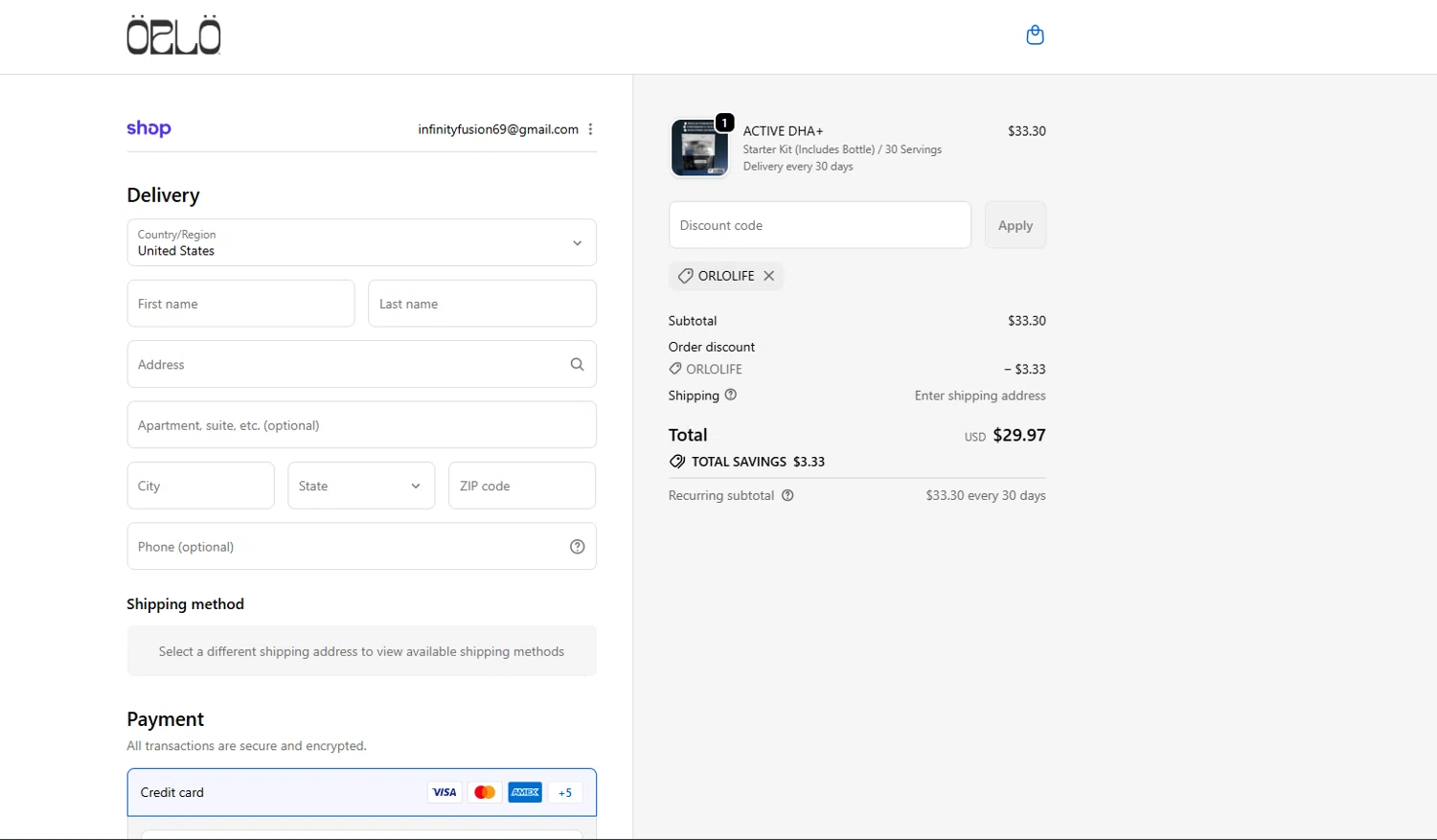The image size is (1437, 840).
Task: Focus the Address field
Action: (361, 364)
